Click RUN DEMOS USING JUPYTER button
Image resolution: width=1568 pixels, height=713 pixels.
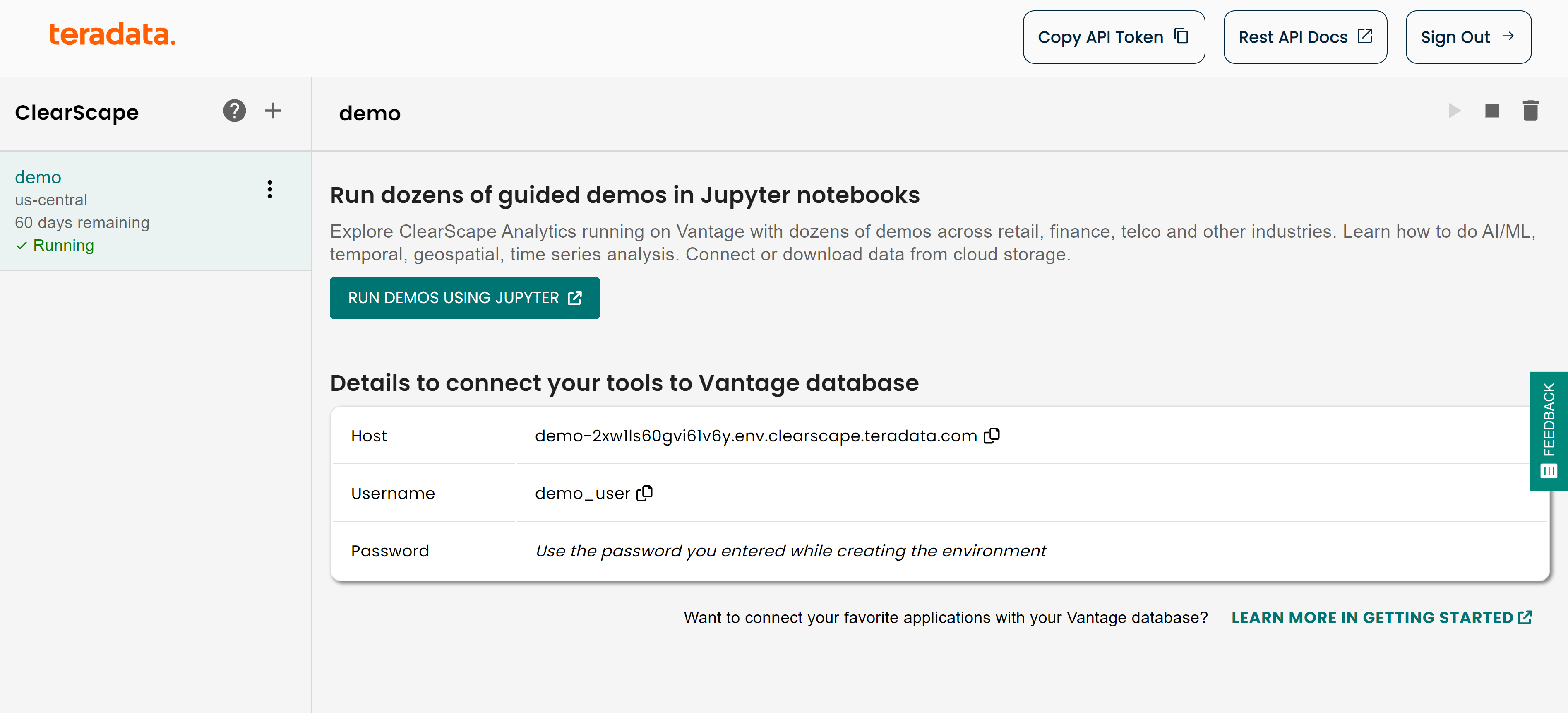click(464, 297)
